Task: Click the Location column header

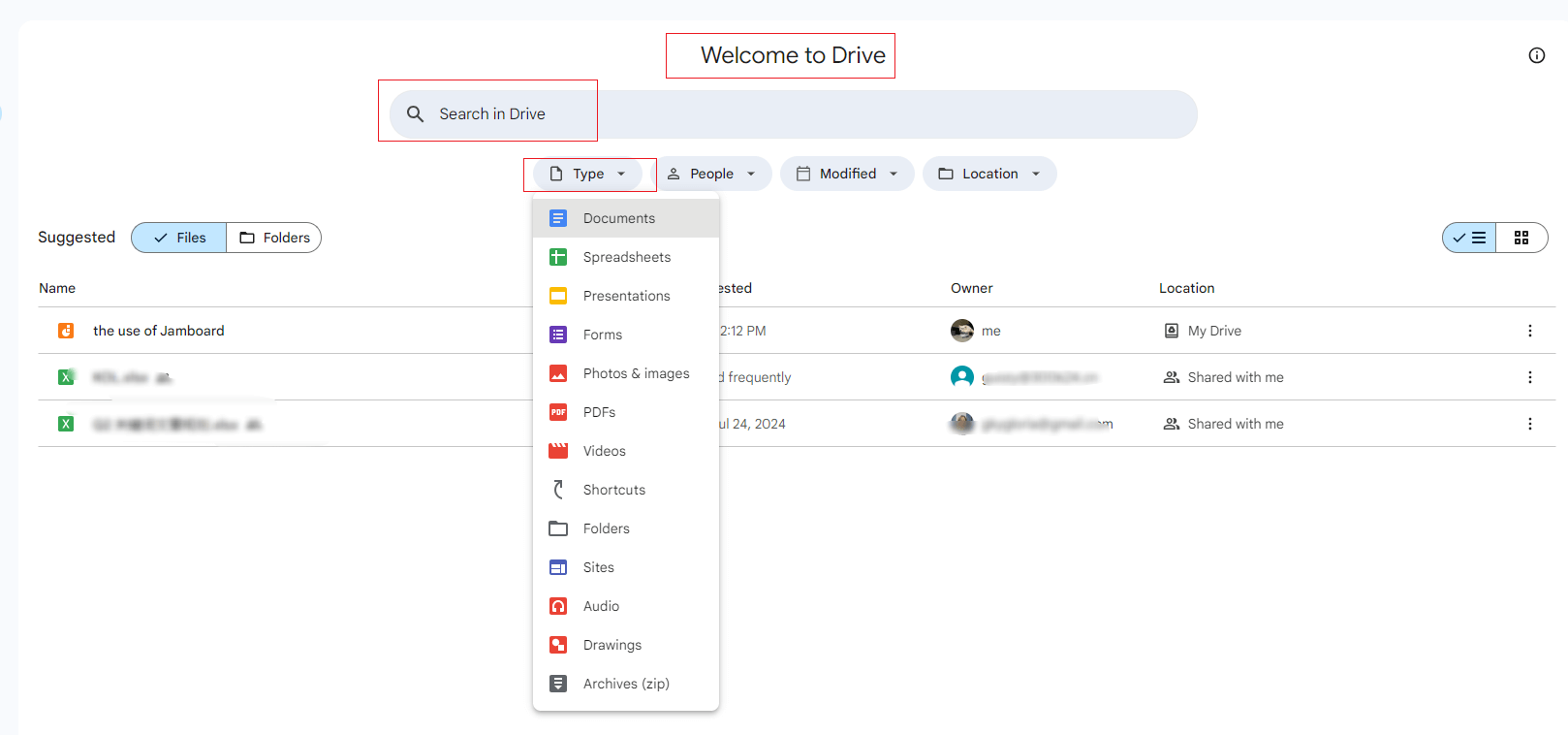Action: pyautogui.click(x=1187, y=288)
